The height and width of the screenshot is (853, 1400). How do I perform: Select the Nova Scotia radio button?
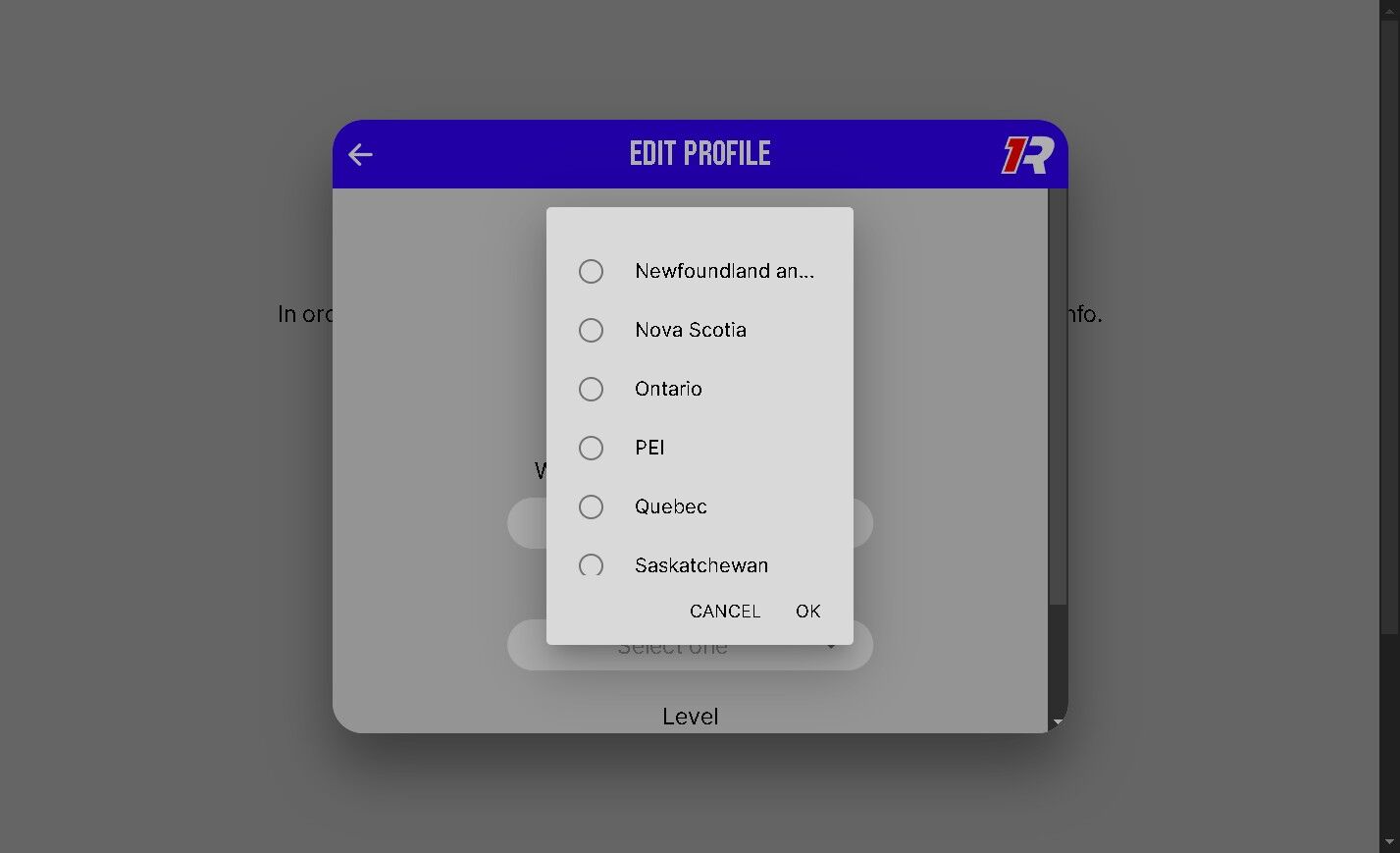[591, 330]
